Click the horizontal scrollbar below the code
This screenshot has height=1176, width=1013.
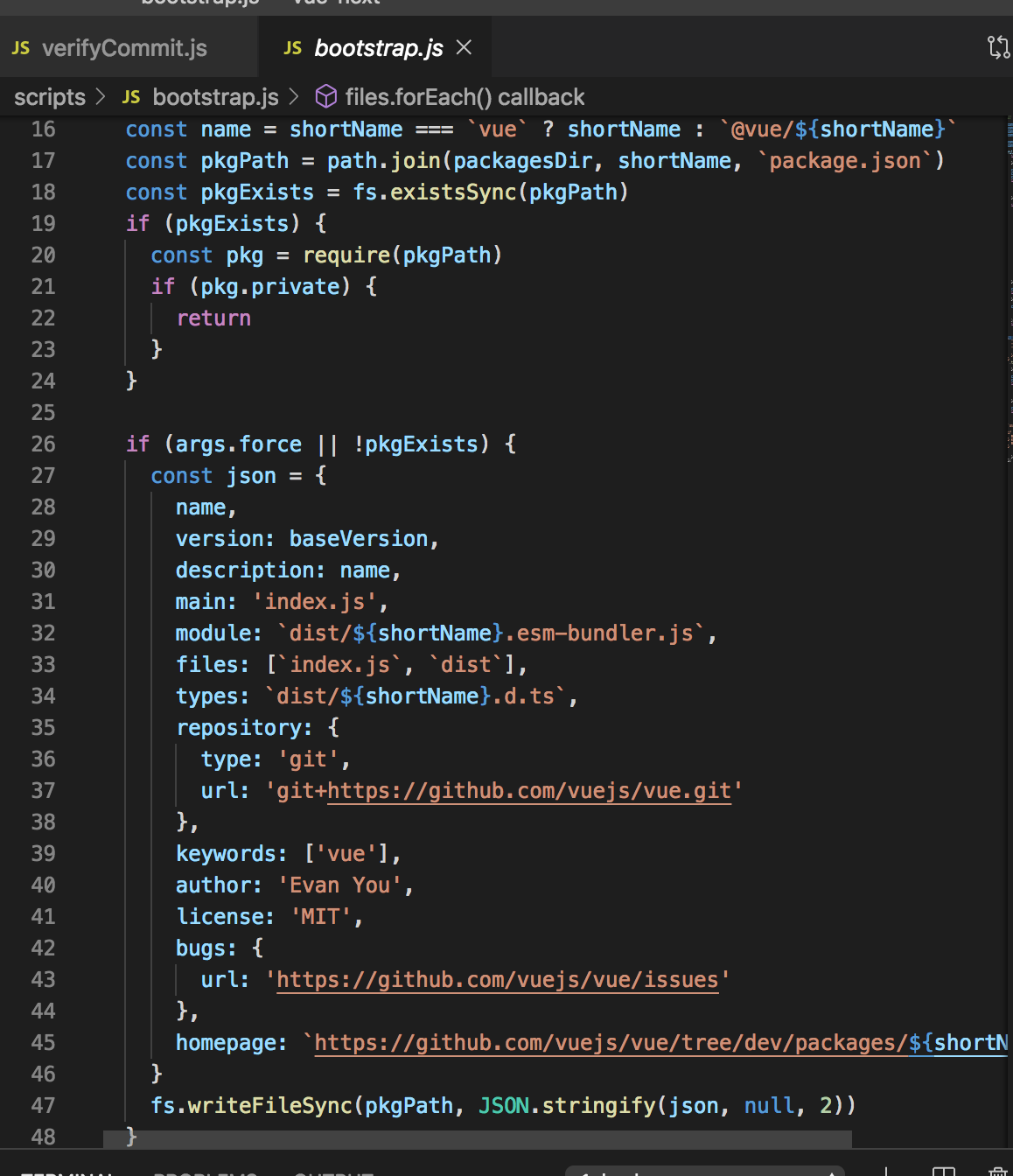(x=478, y=1138)
